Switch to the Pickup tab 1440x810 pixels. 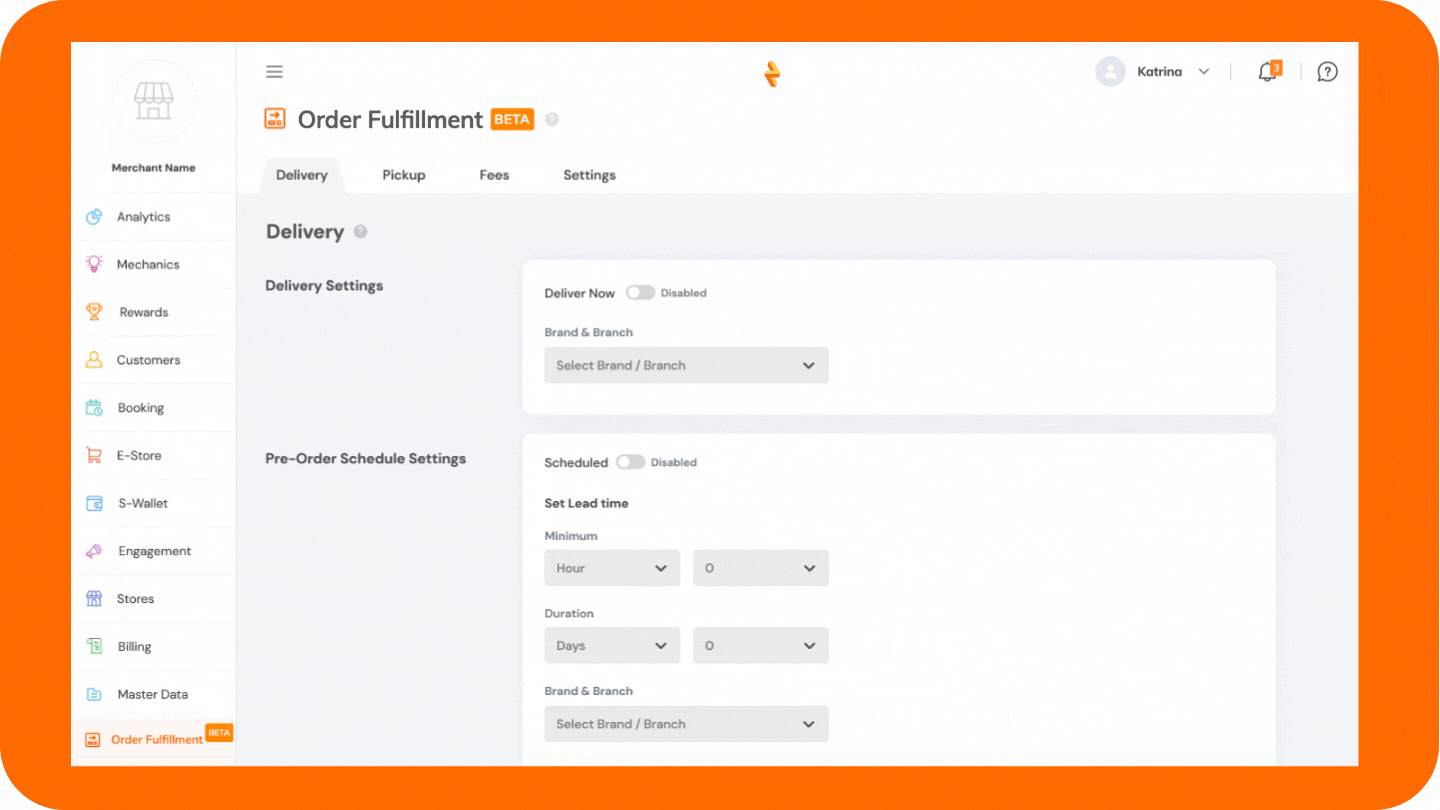point(404,174)
